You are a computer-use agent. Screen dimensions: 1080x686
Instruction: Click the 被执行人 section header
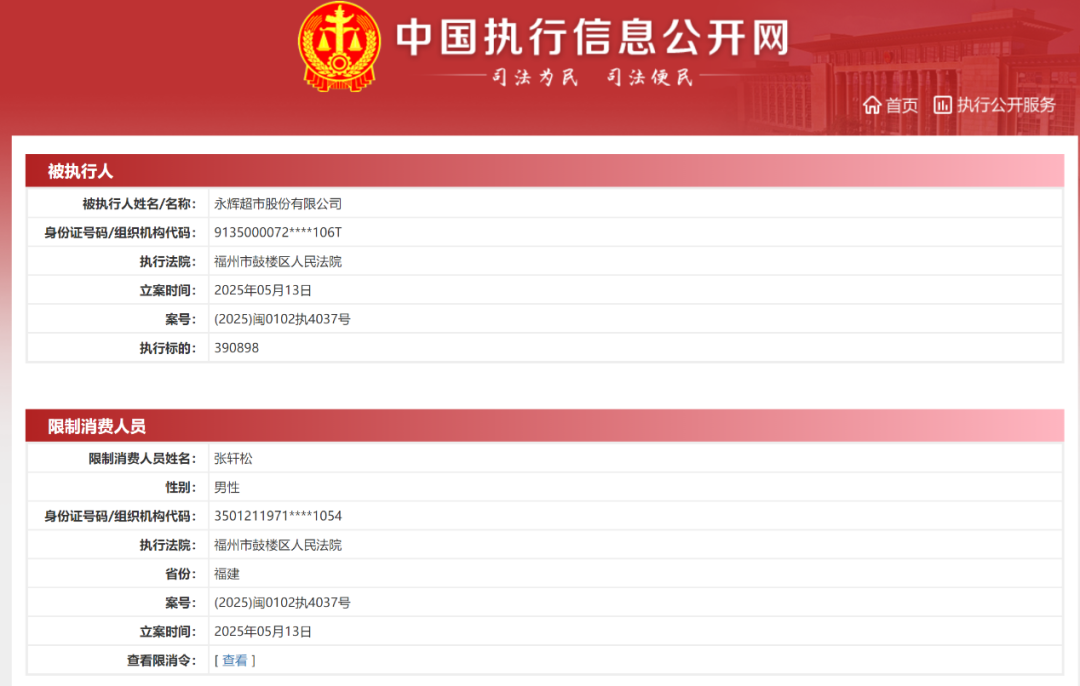pos(545,171)
